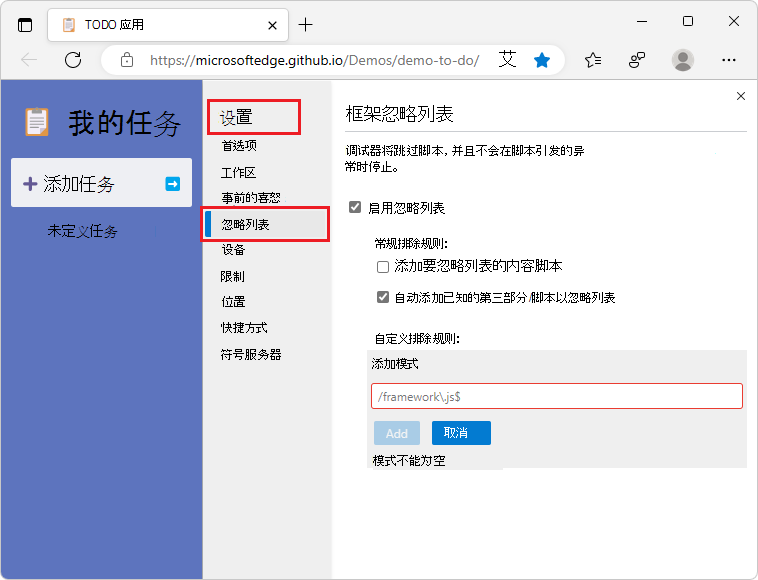Viewport: 758px width, 580px height.
Task: Go back using the browser back arrow
Action: [29, 60]
